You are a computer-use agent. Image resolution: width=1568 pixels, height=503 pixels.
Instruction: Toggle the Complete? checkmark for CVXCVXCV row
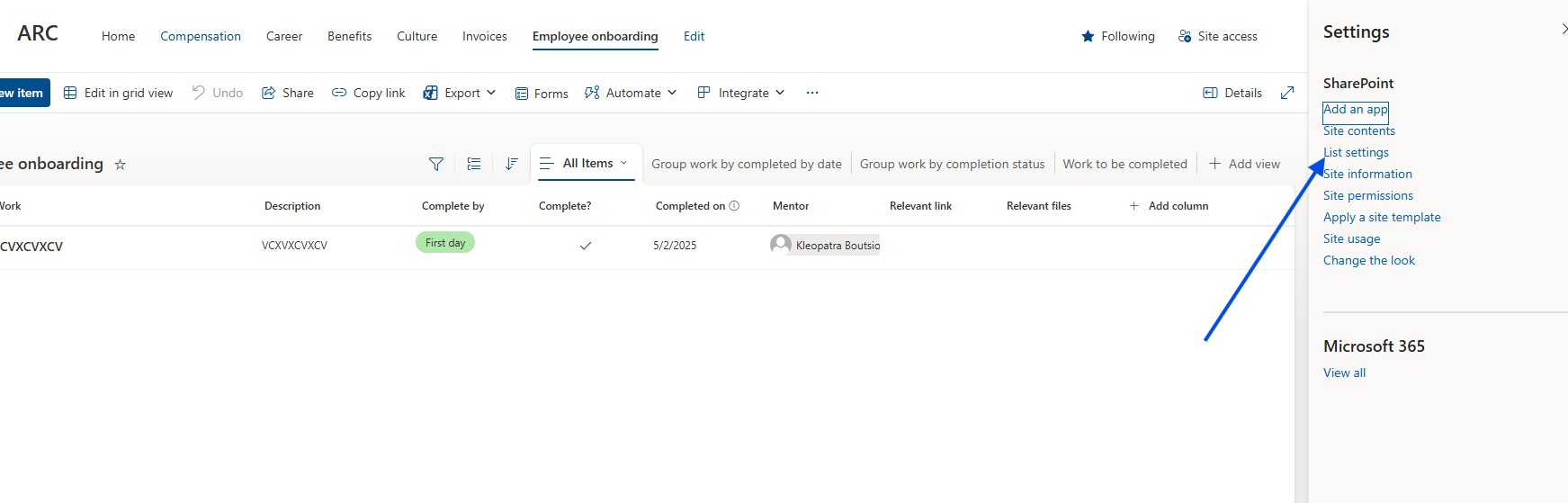coord(586,246)
